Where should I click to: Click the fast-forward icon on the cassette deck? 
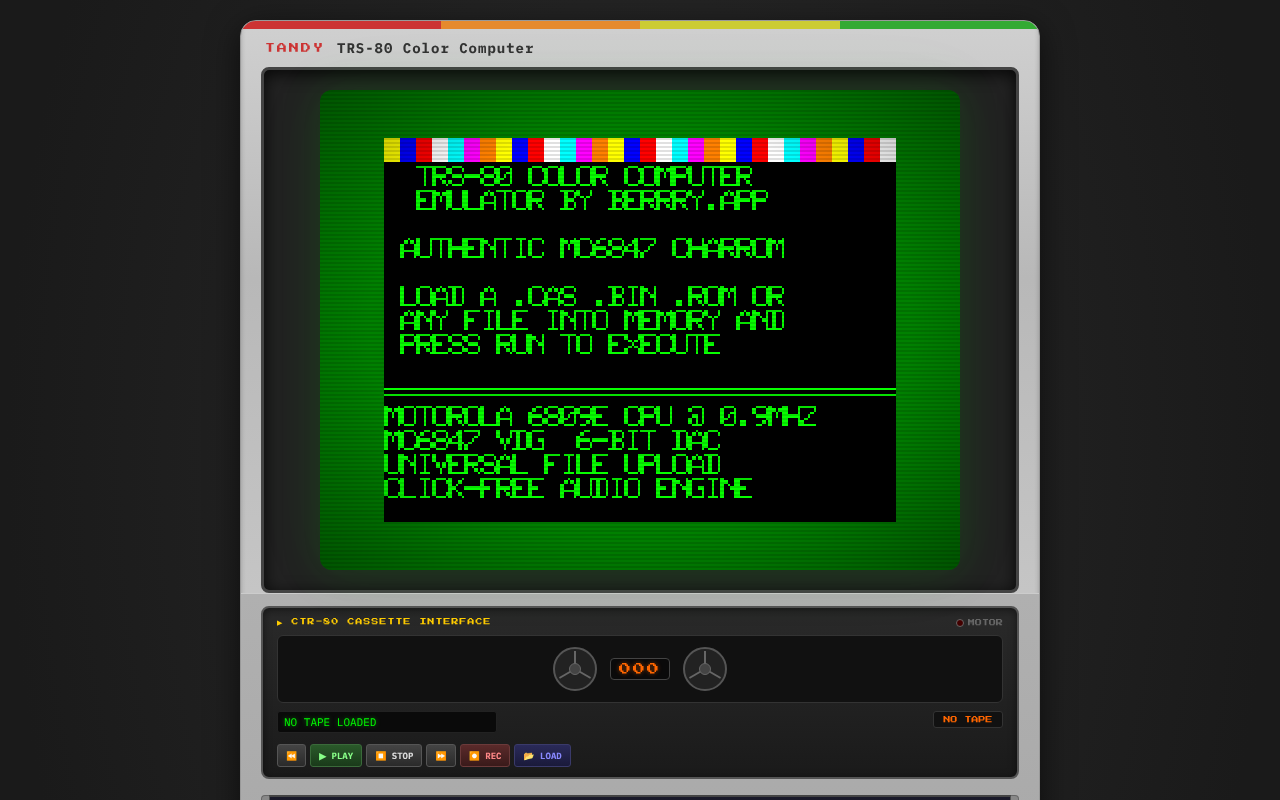point(440,755)
